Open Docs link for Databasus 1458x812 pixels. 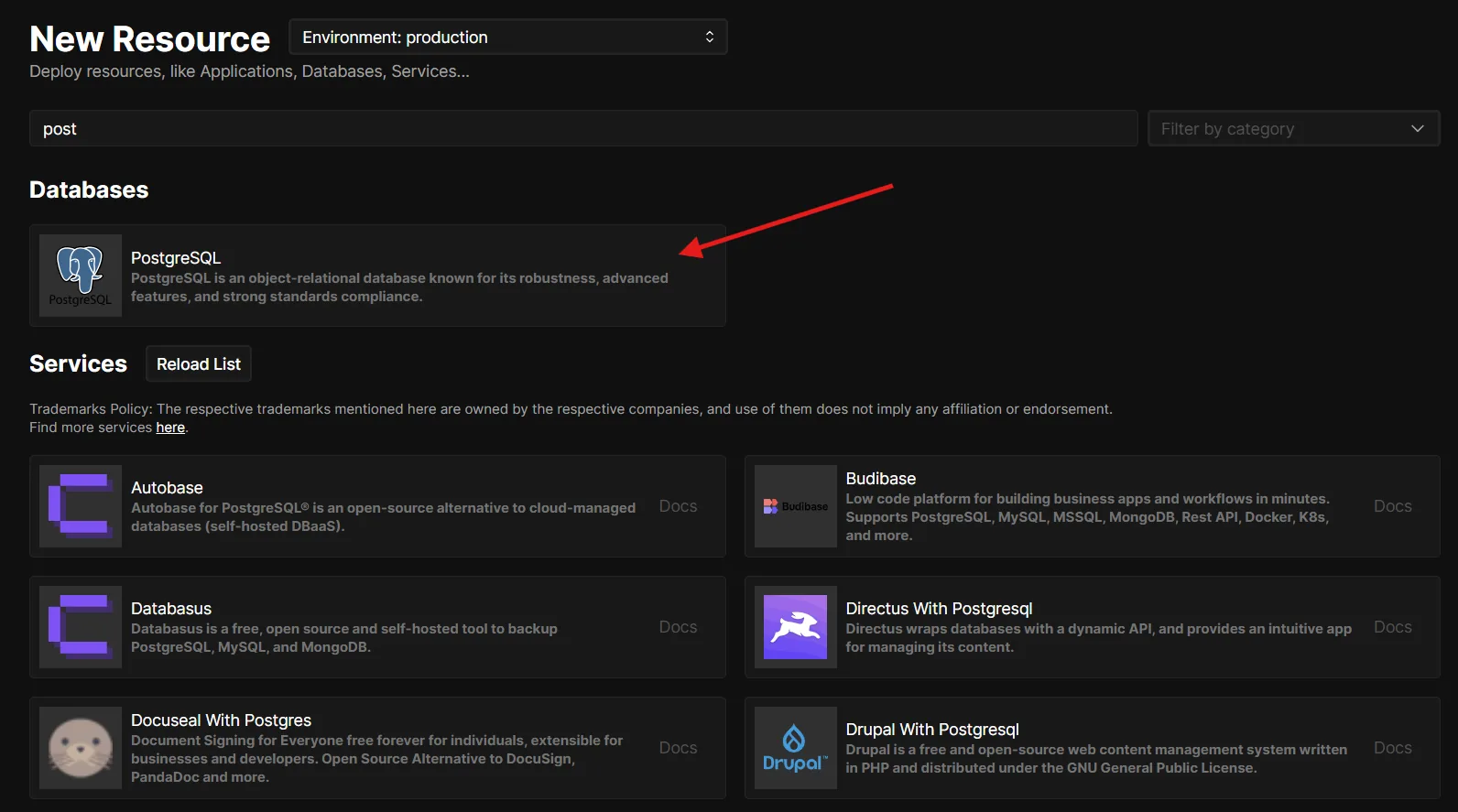(x=678, y=627)
